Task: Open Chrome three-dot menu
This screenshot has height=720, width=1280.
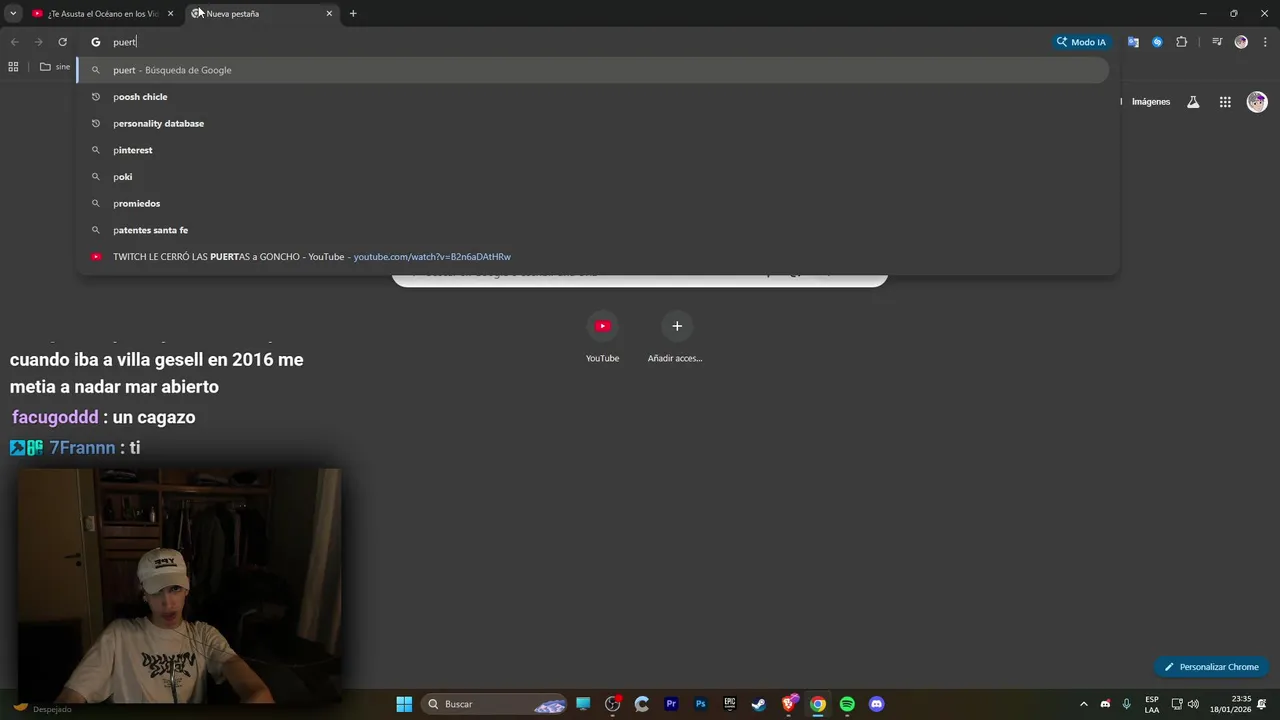Action: pyautogui.click(x=1266, y=42)
